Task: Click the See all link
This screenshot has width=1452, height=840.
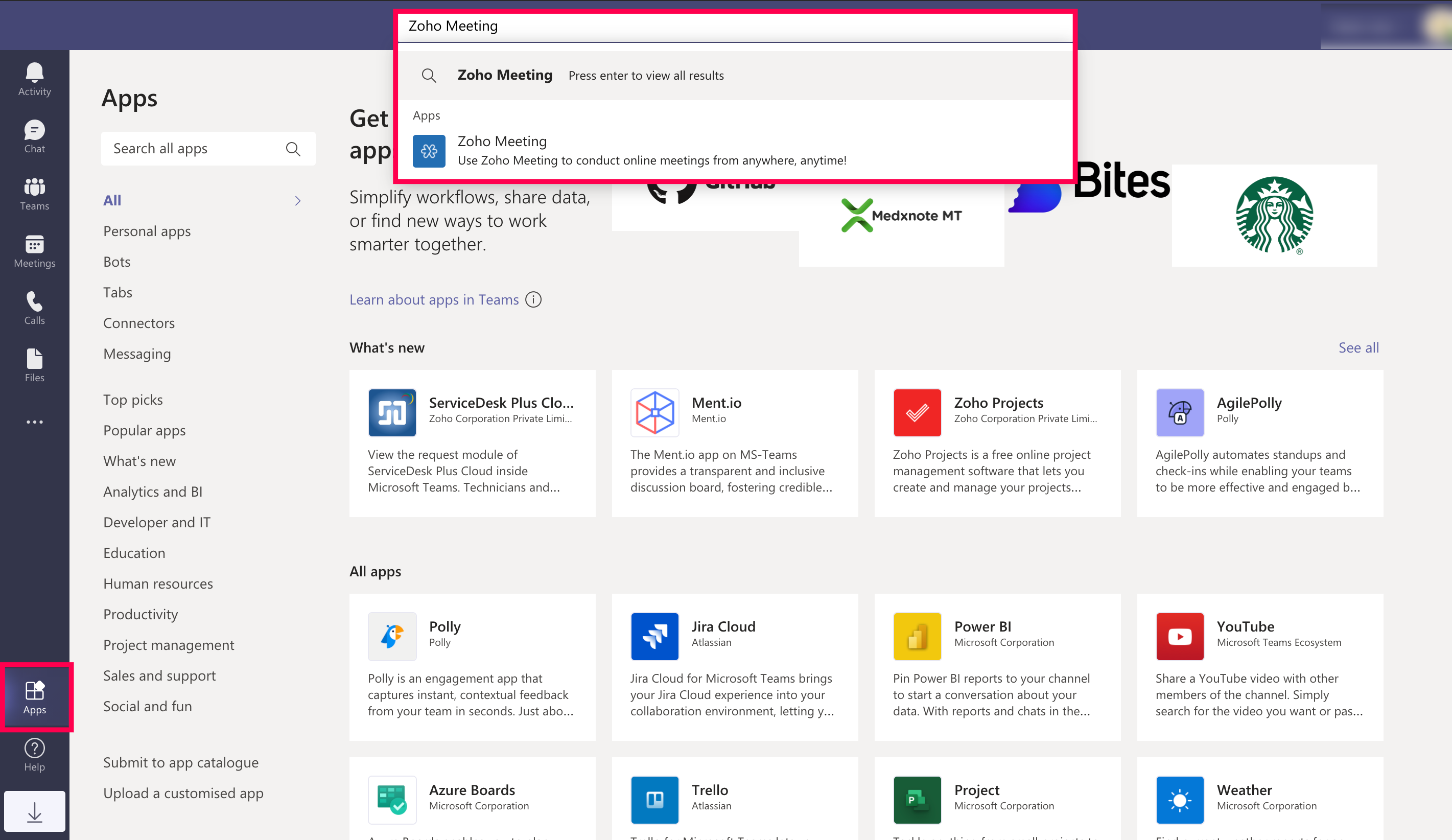Action: coord(1357,347)
